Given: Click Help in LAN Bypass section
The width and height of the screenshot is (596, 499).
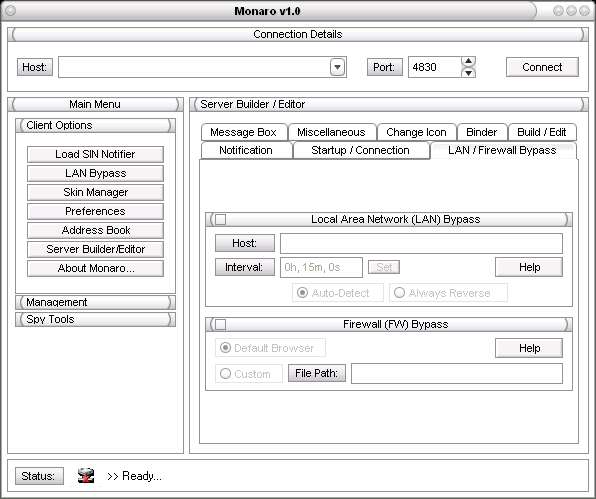Looking at the screenshot, I should click(529, 267).
